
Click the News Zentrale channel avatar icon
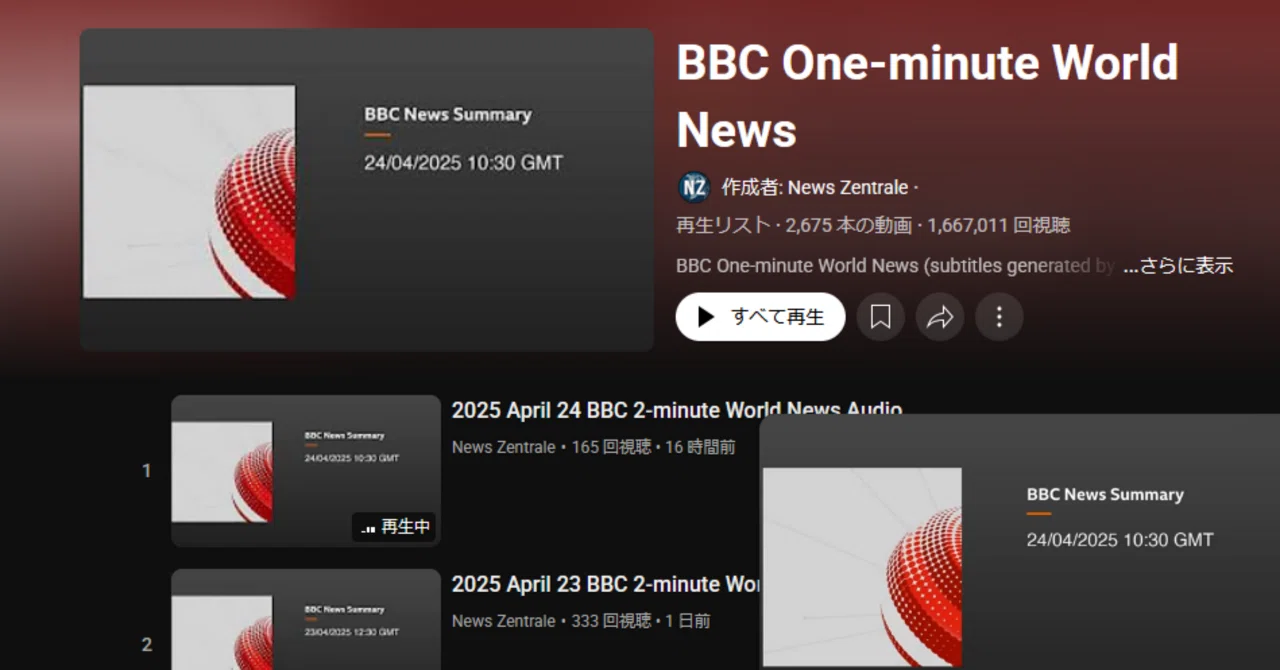[693, 187]
